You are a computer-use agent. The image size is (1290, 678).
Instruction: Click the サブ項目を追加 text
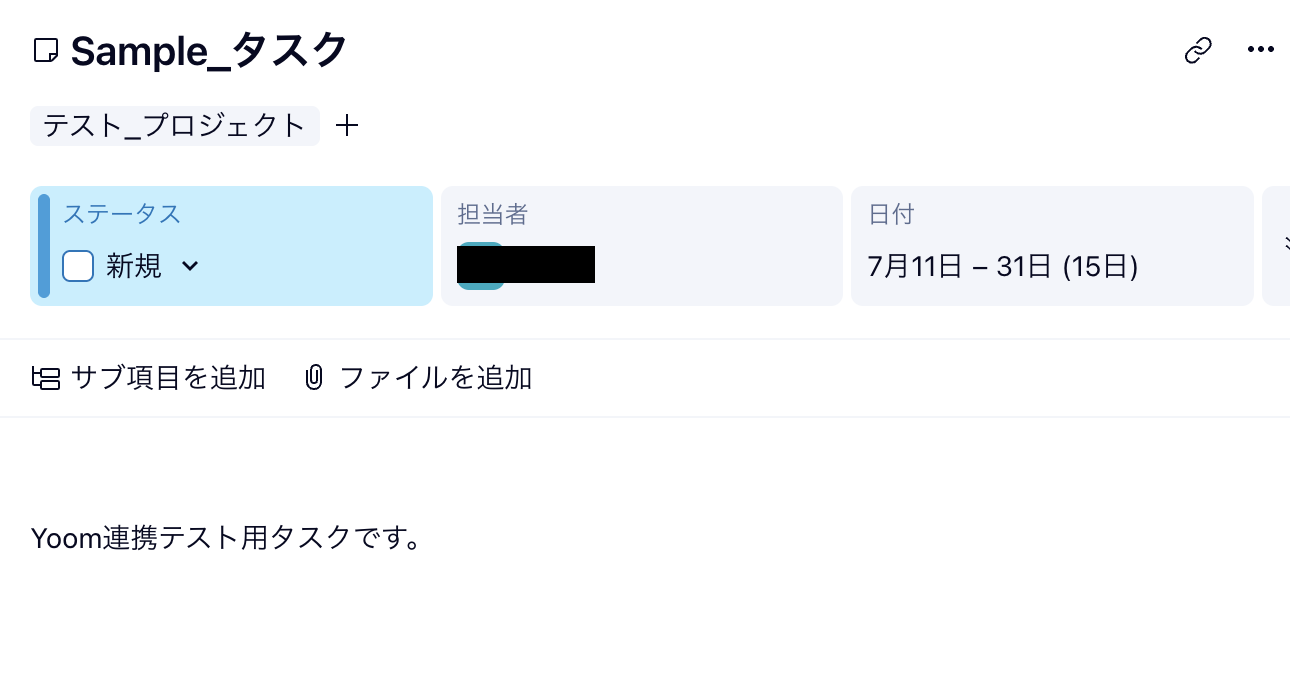pyautogui.click(x=168, y=378)
